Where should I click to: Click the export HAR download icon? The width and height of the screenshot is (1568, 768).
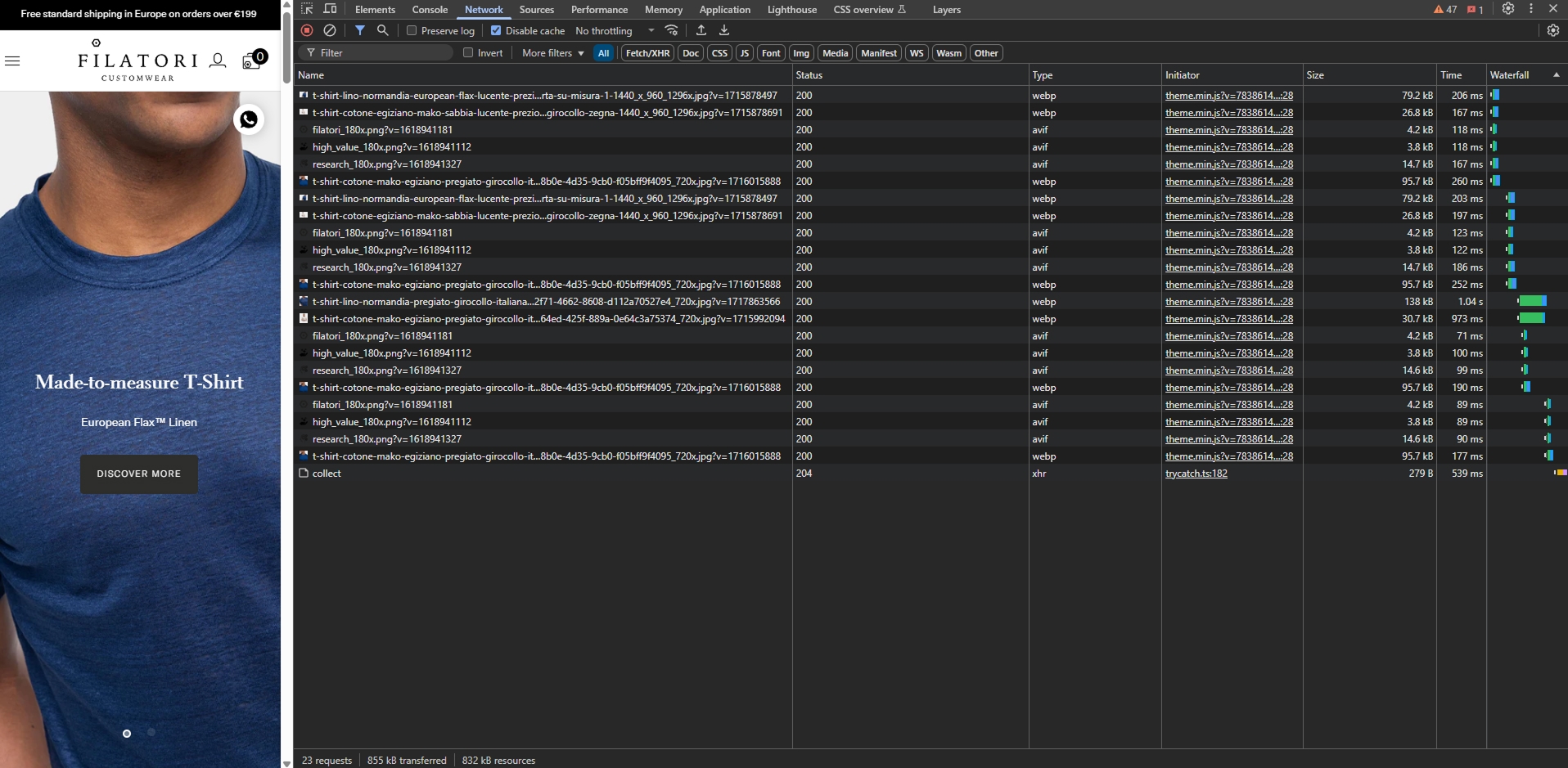[x=724, y=30]
